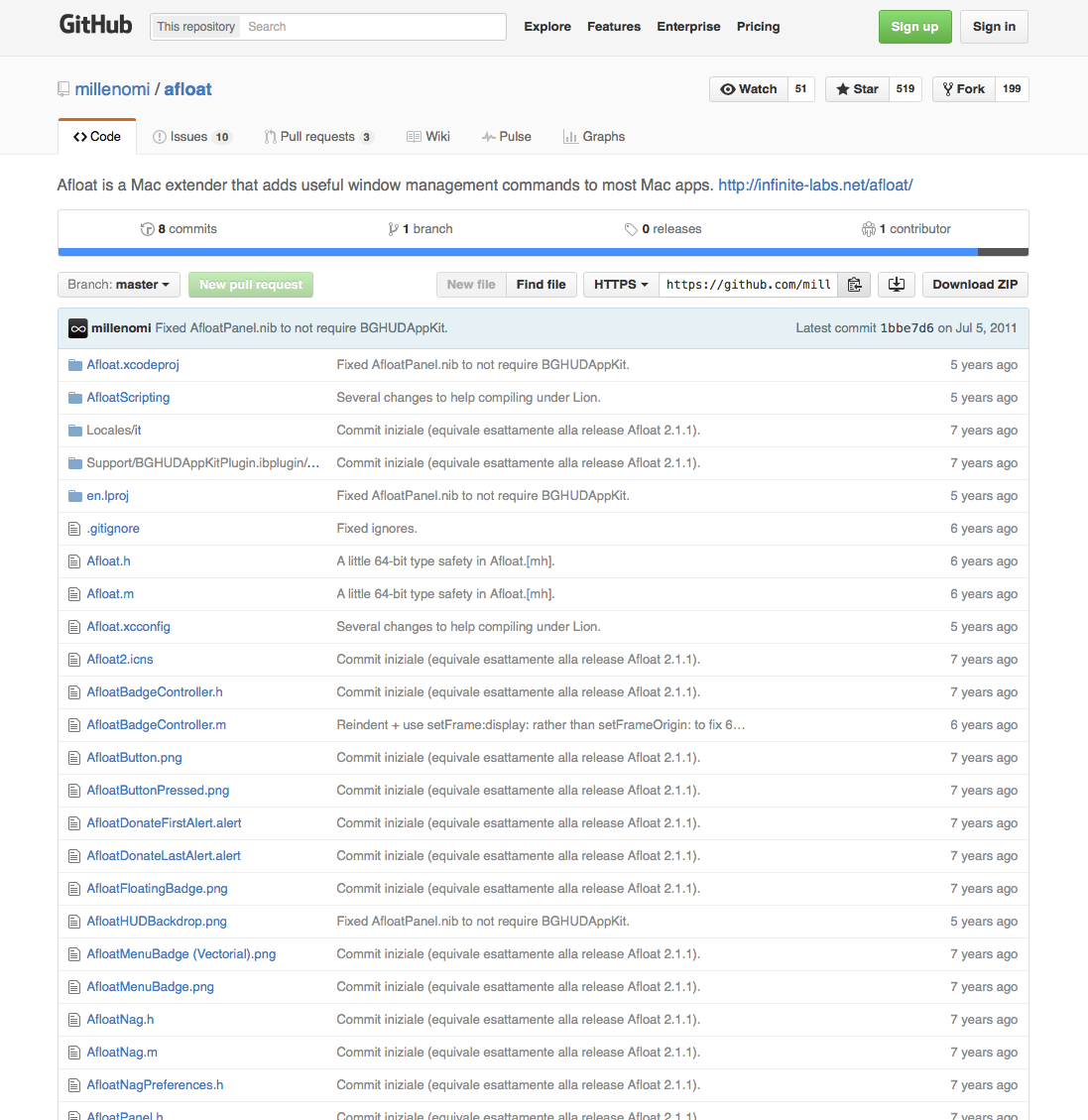Viewport: 1088px width, 1120px height.
Task: Click the clone in desktop icon
Action: (x=896, y=285)
